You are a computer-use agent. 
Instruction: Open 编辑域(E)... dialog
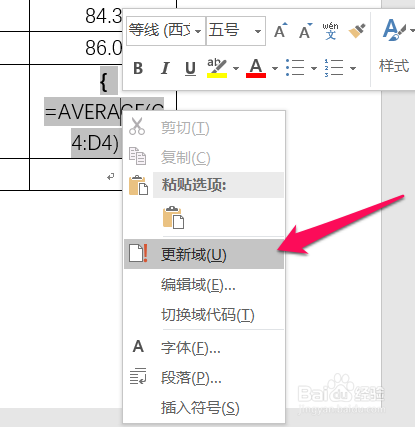click(204, 285)
